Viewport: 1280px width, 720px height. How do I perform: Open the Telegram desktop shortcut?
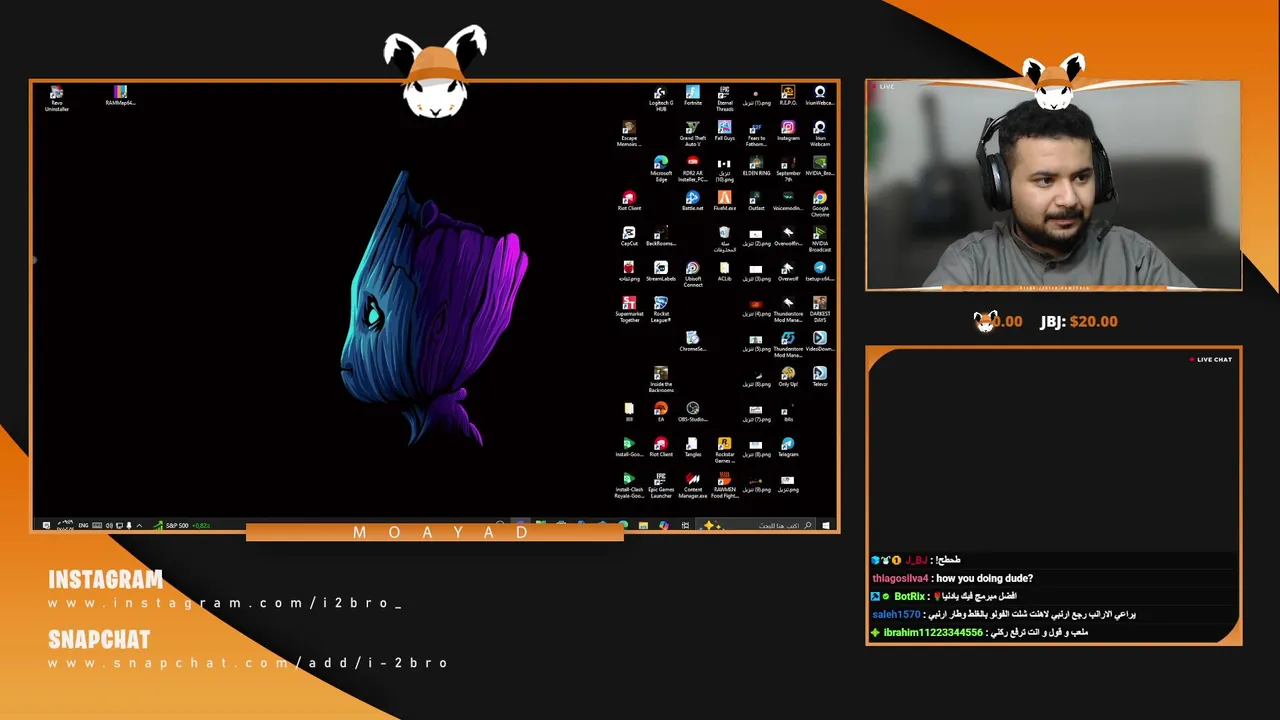788,447
